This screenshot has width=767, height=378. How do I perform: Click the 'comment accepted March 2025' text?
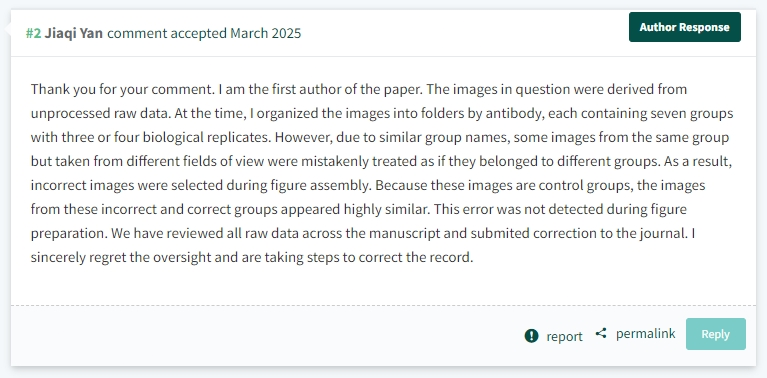tap(204, 33)
